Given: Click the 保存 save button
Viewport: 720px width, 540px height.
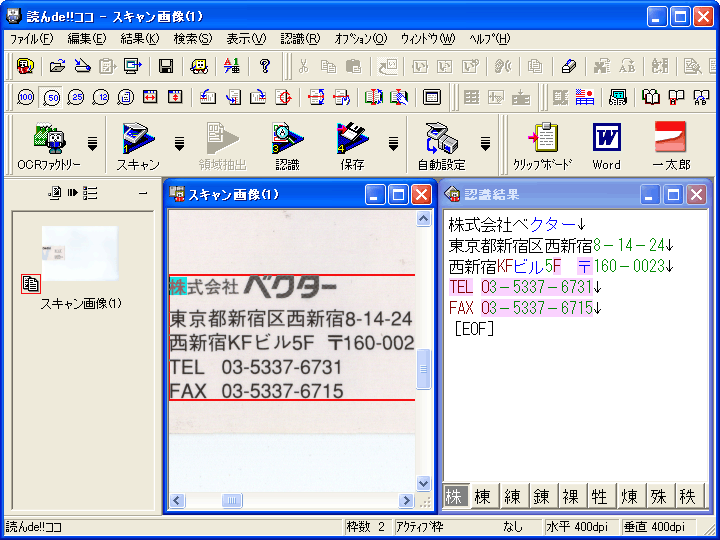Looking at the screenshot, I should pos(352,146).
